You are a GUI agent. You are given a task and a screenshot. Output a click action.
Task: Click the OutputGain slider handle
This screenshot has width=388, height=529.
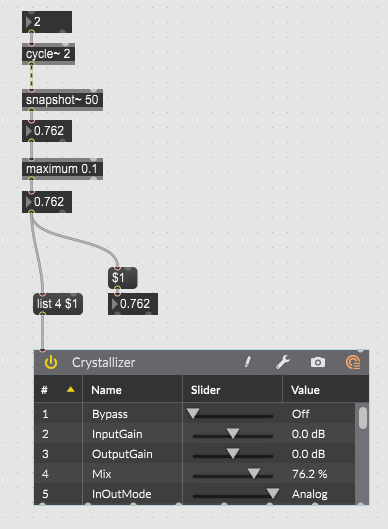tap(233, 453)
